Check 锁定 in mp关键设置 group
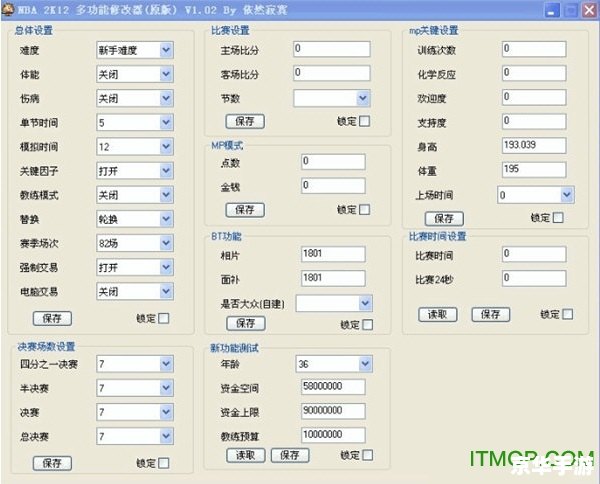Viewport: 600px width, 484px height. click(558, 218)
